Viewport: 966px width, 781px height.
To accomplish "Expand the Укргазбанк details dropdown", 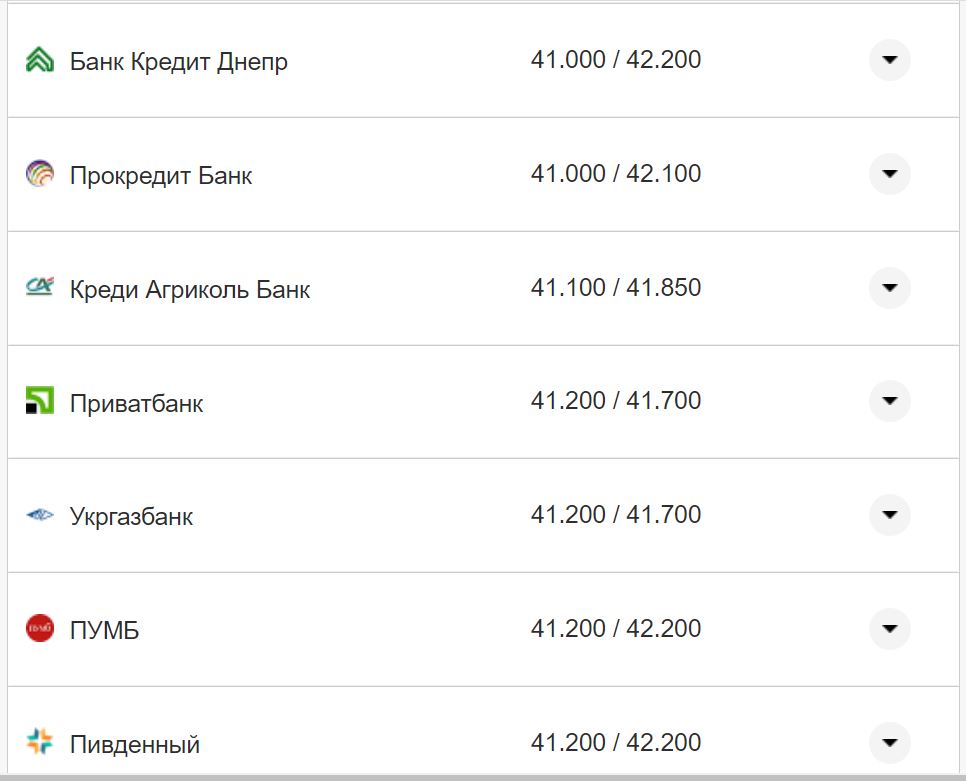I will click(x=889, y=515).
